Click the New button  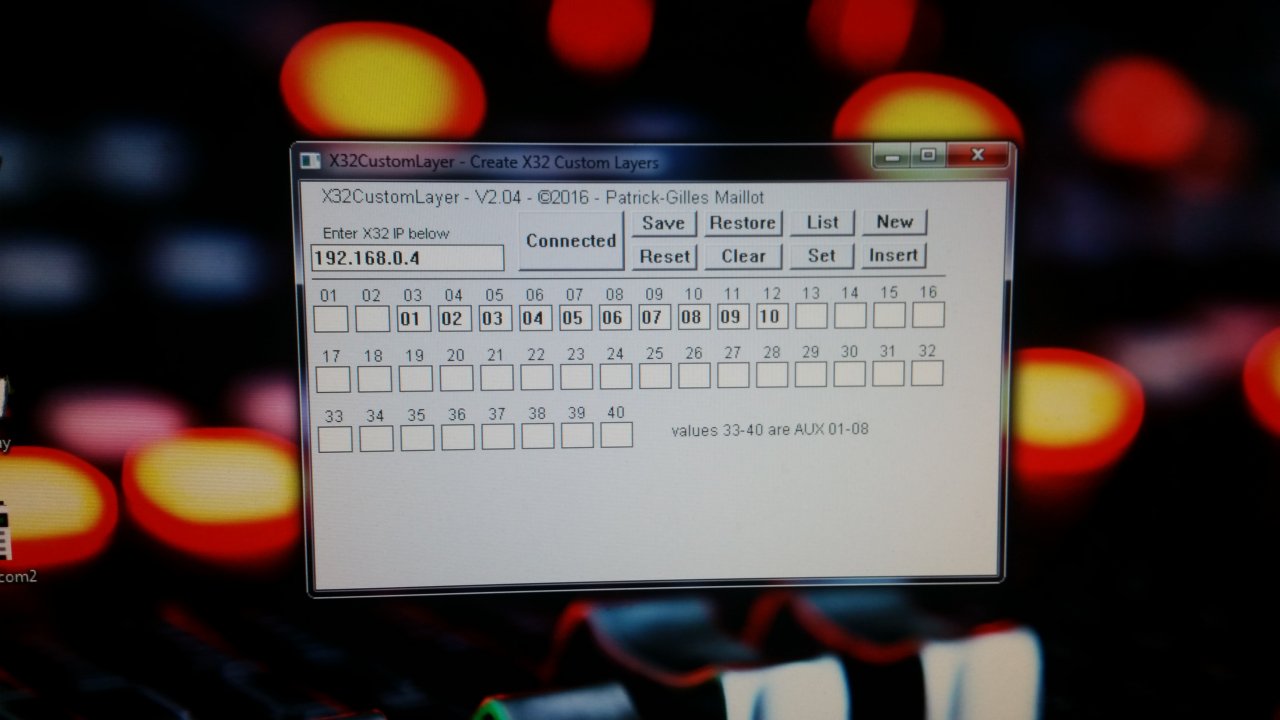[894, 222]
